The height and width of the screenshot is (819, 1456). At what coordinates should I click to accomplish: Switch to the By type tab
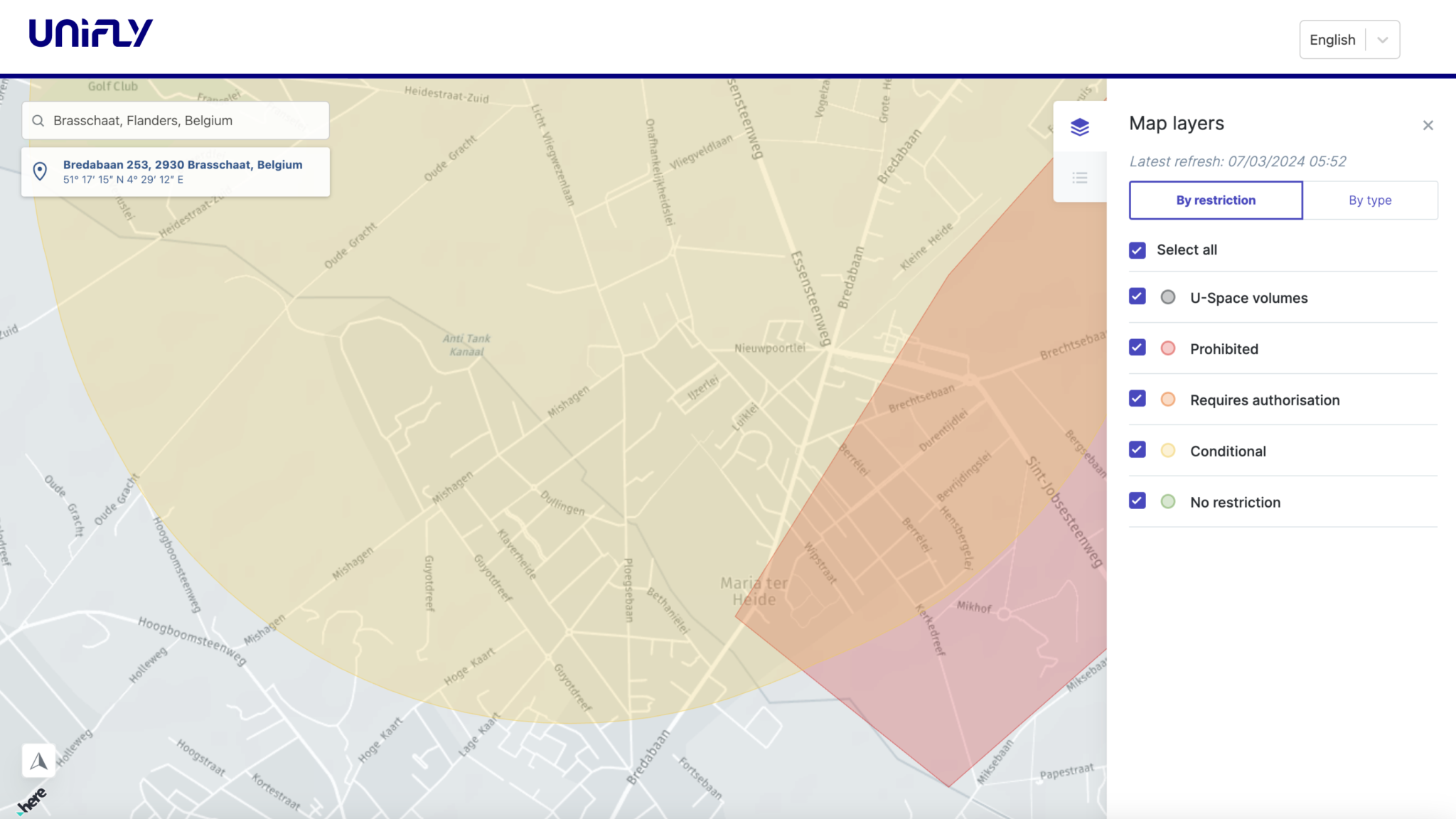pos(1370,200)
